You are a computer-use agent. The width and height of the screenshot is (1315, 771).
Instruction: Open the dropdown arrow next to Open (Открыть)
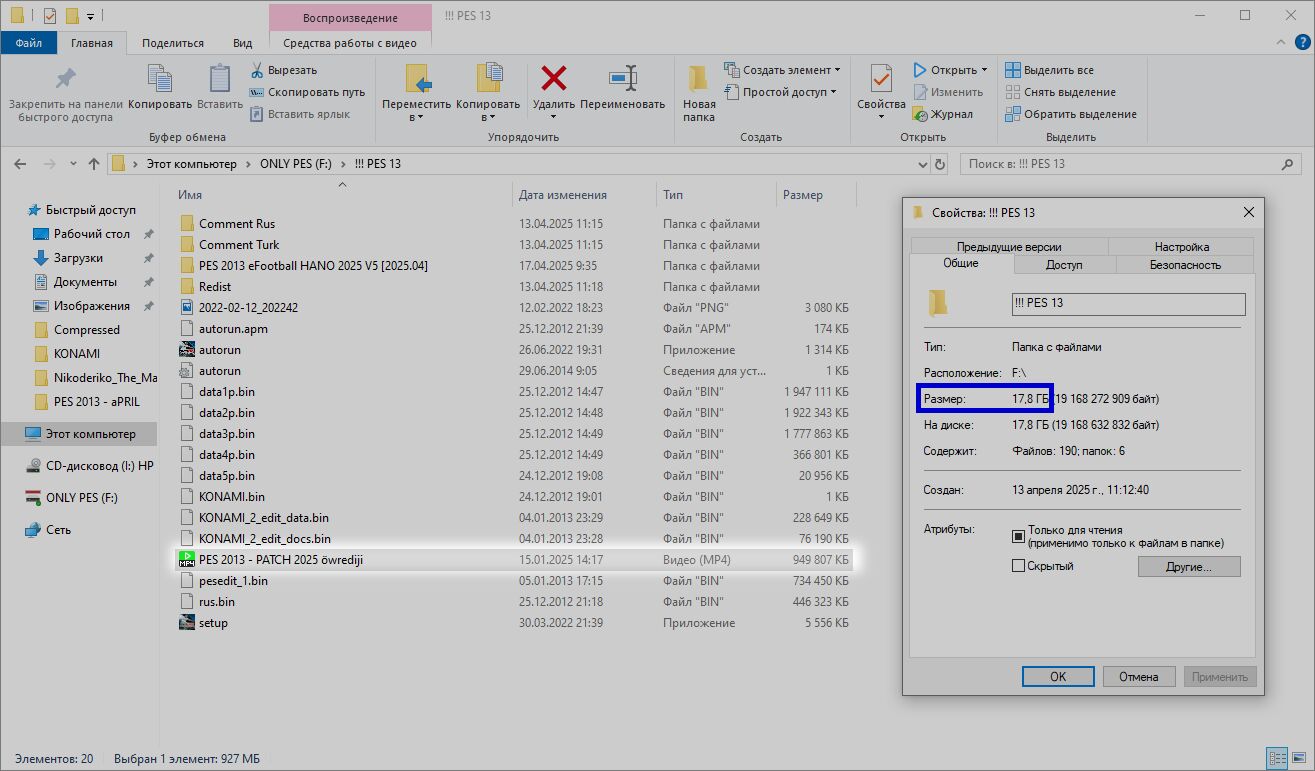point(984,70)
